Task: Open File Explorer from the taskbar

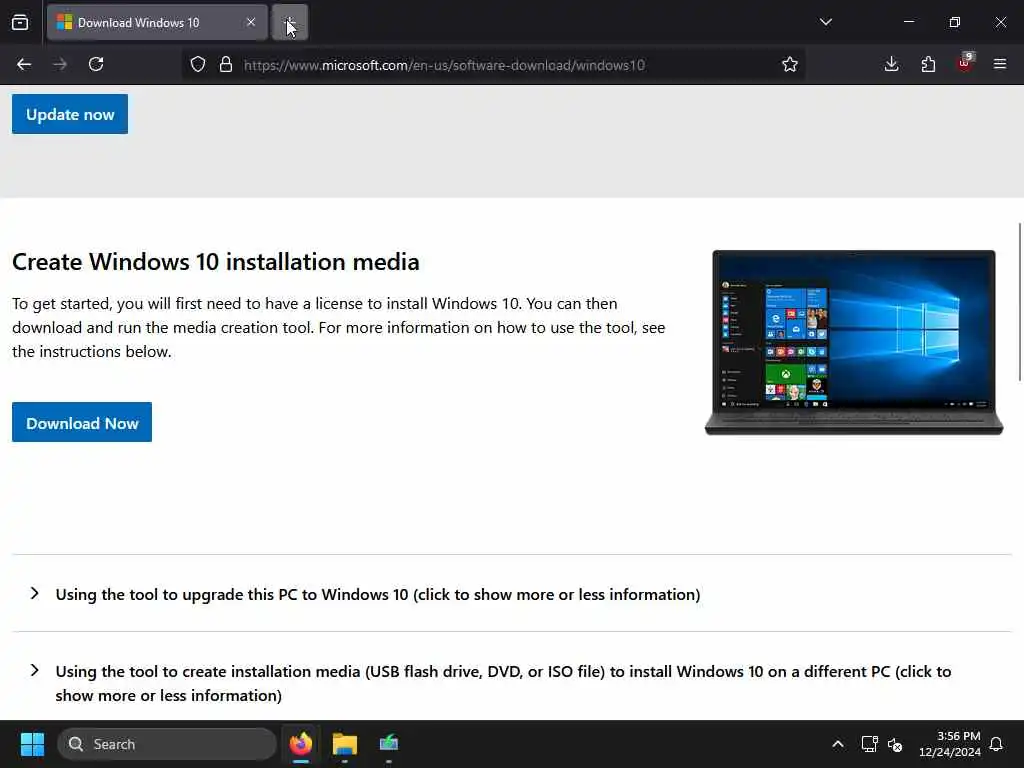Action: point(345,744)
